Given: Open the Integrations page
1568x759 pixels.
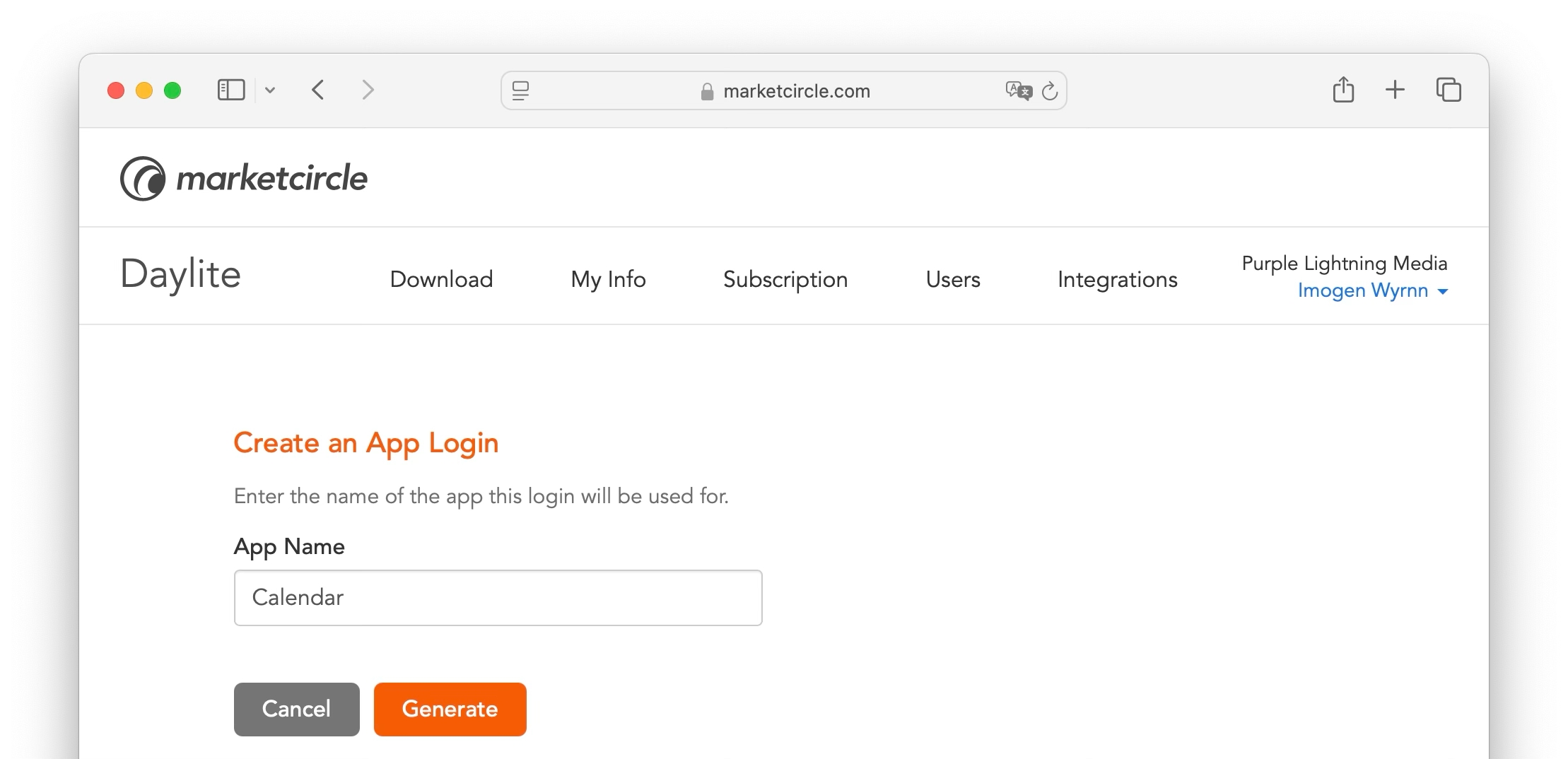Looking at the screenshot, I should tap(1117, 279).
